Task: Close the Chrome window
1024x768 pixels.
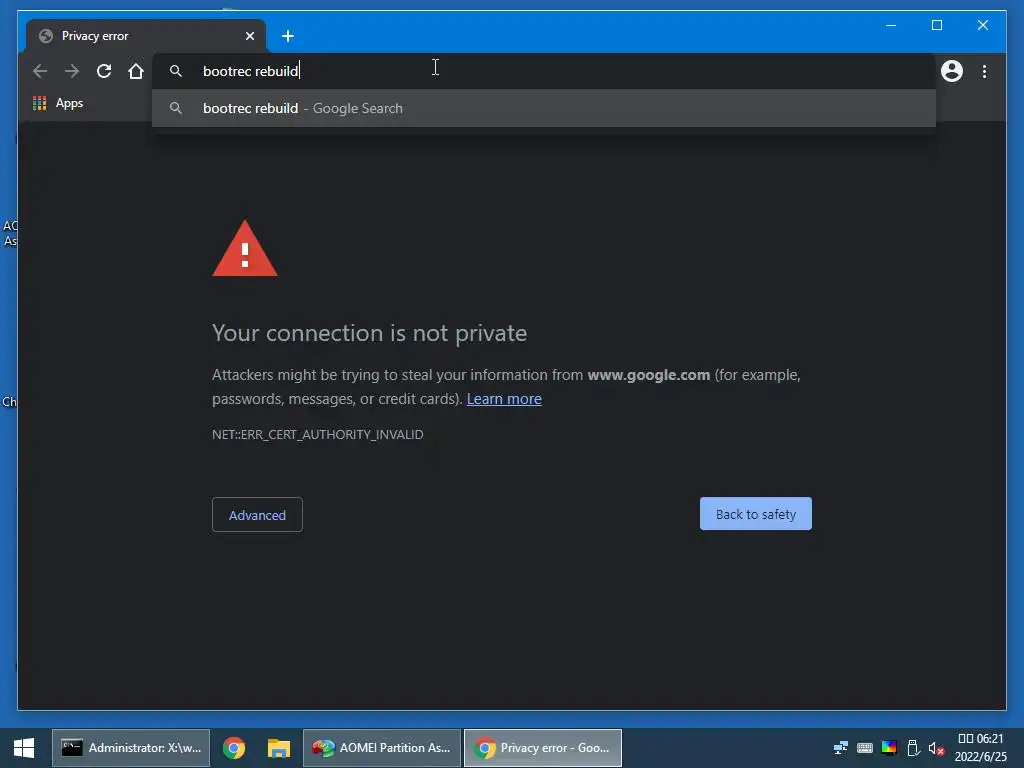Action: pyautogui.click(x=982, y=25)
